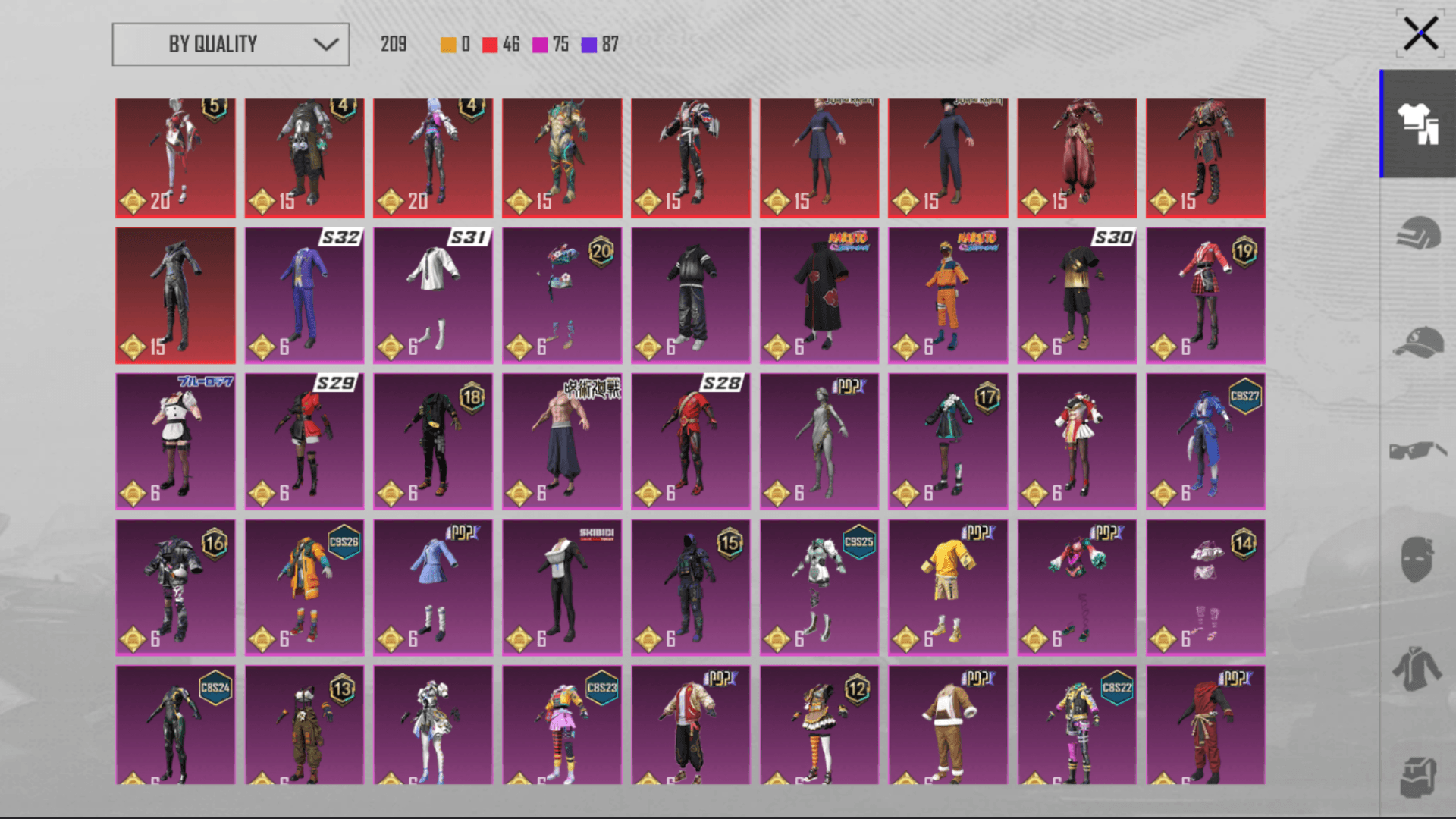Select the S30 black and gold outfit
Viewport: 1456px width, 819px height.
1077,295
